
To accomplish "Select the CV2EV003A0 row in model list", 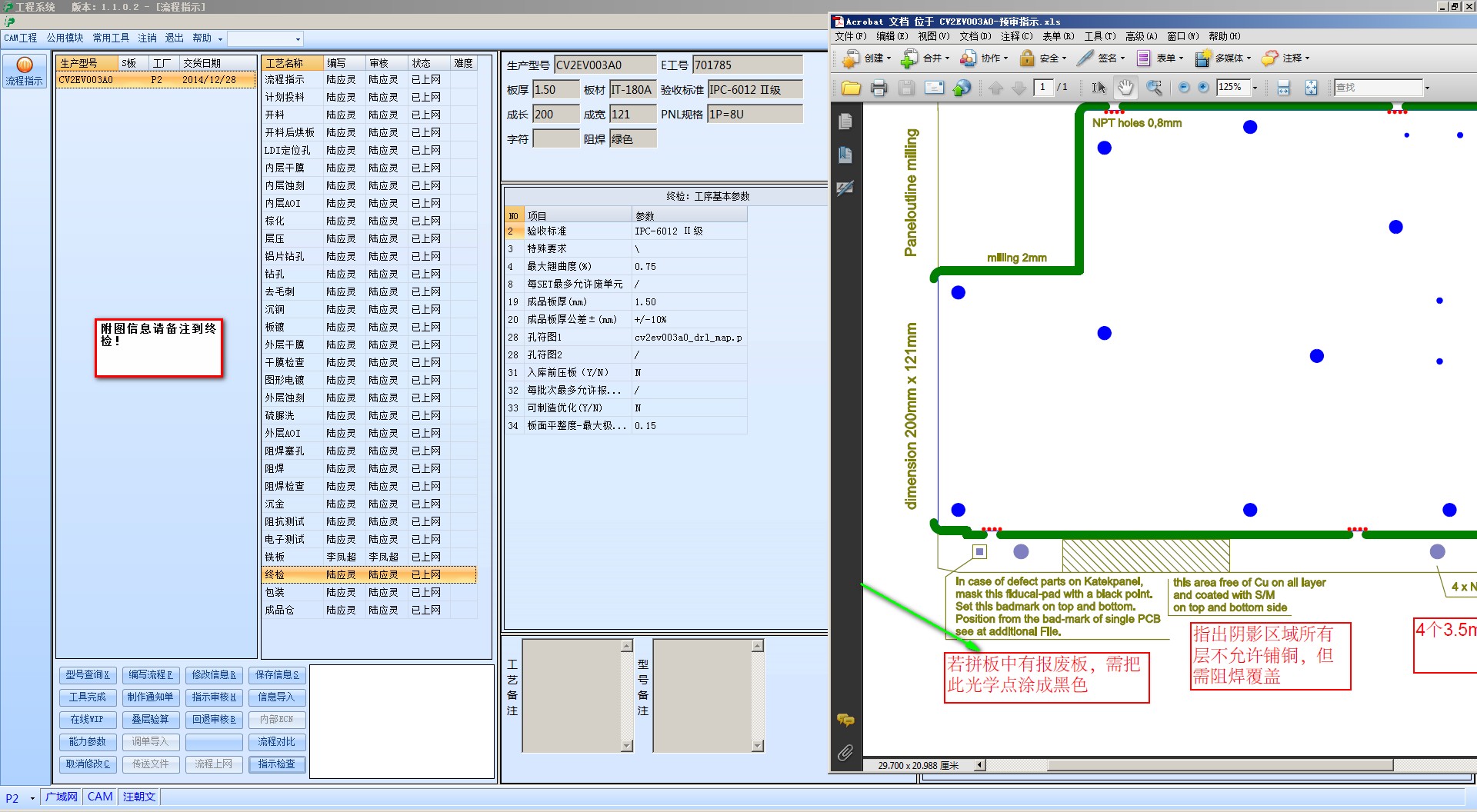I will coord(155,80).
